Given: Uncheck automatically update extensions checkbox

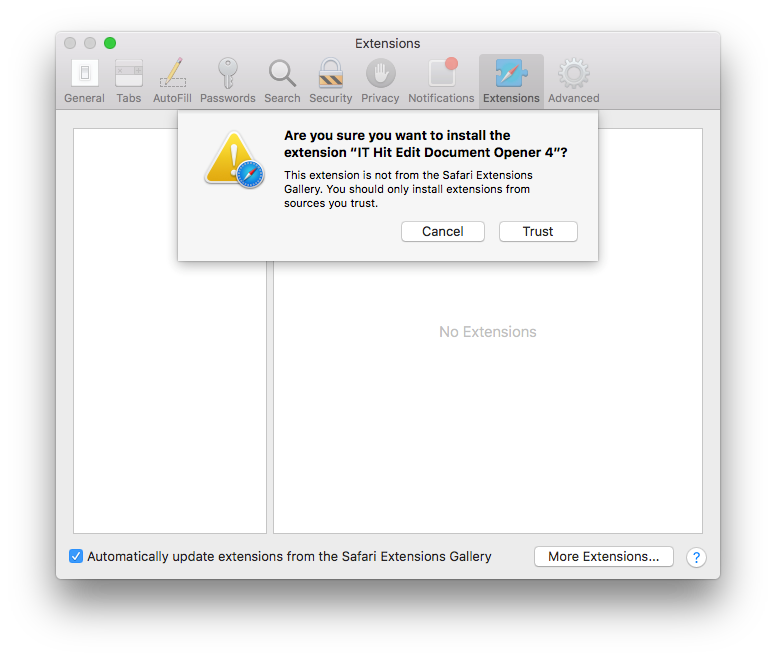Looking at the screenshot, I should [x=76, y=556].
